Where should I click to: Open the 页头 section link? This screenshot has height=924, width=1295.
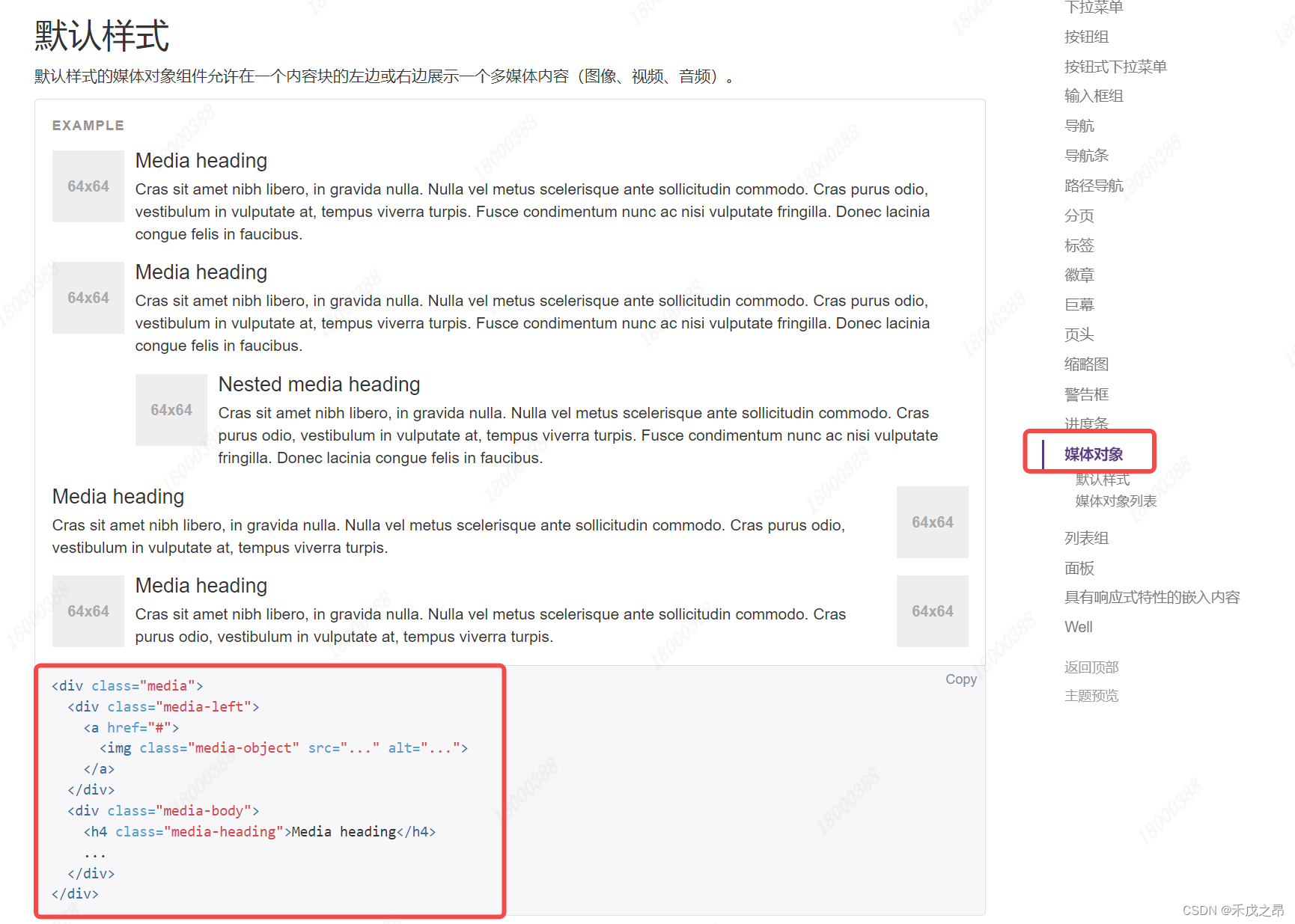1079,334
